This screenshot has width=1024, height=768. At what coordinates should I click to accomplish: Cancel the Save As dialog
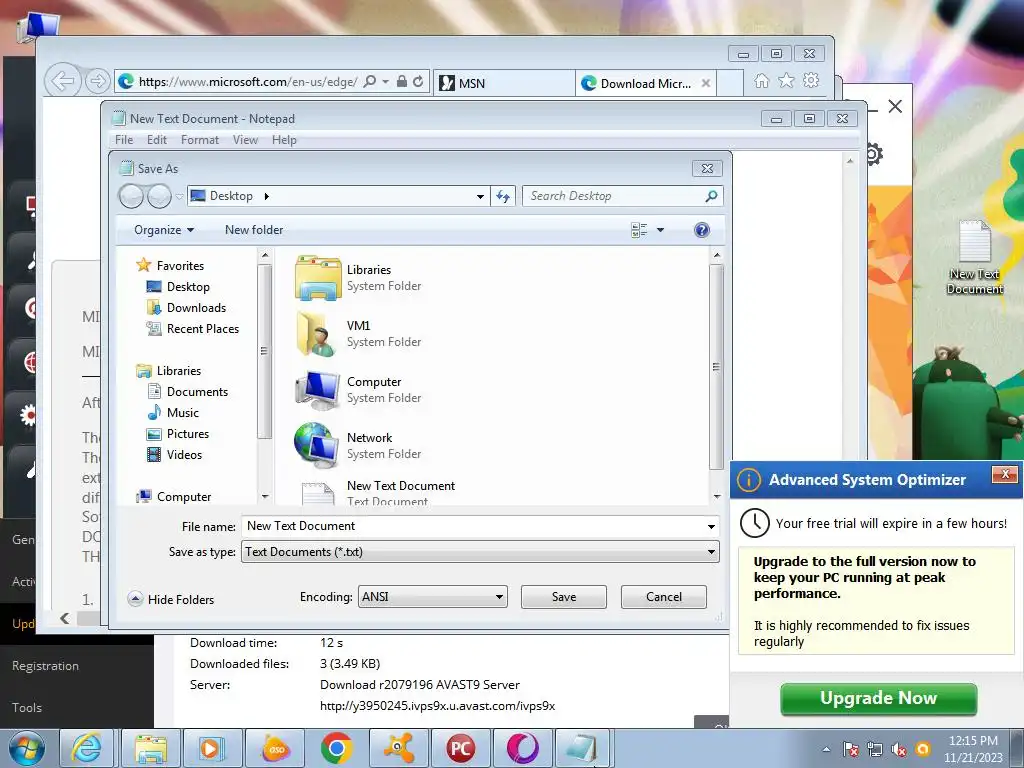click(x=664, y=597)
